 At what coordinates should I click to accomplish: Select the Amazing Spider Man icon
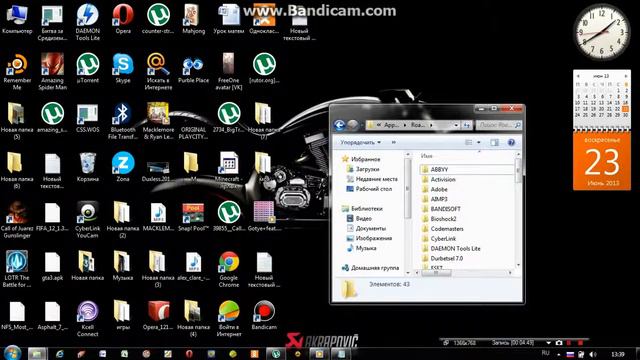click(52, 72)
